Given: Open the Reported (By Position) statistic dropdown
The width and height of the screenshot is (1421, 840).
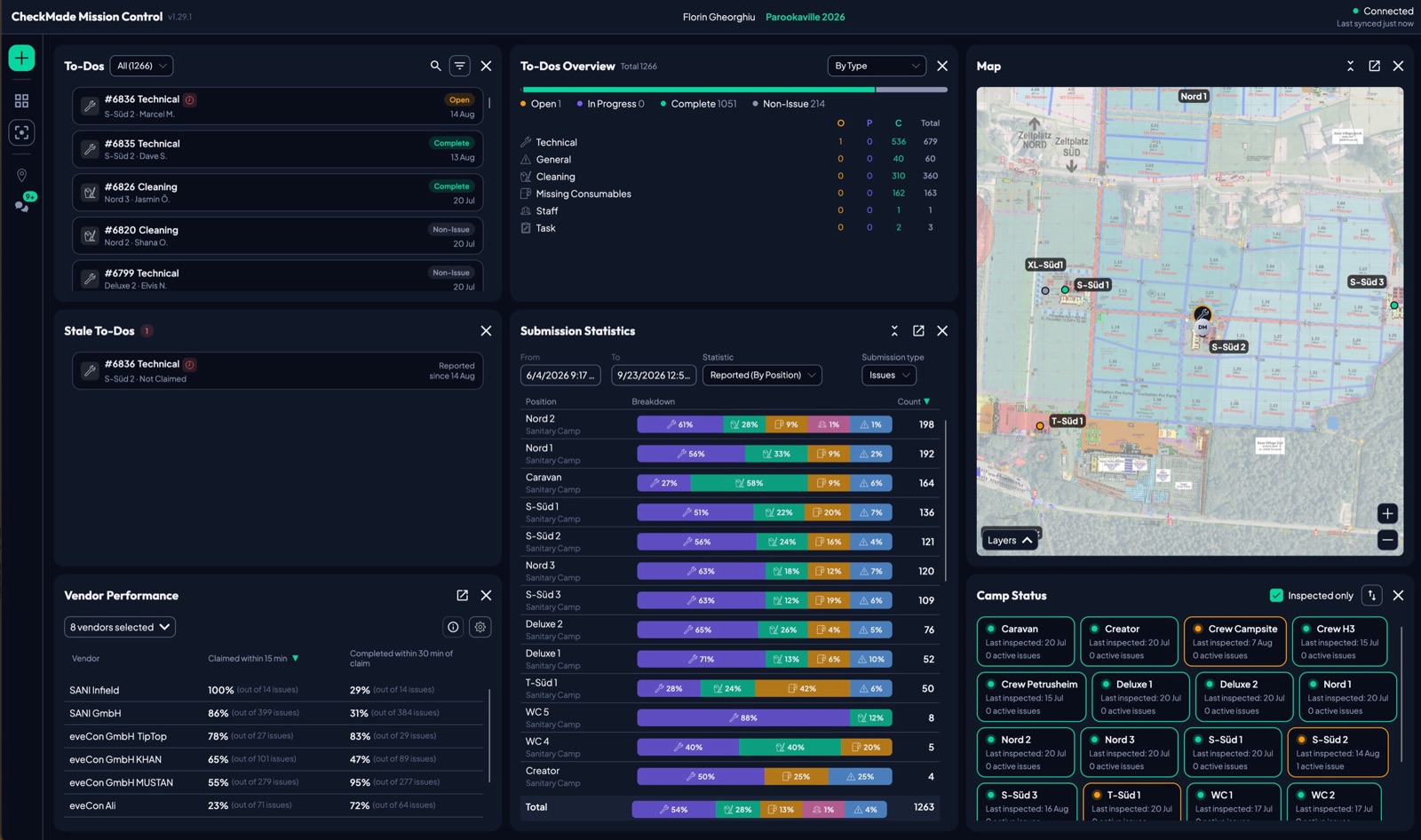Looking at the screenshot, I should click(x=762, y=375).
